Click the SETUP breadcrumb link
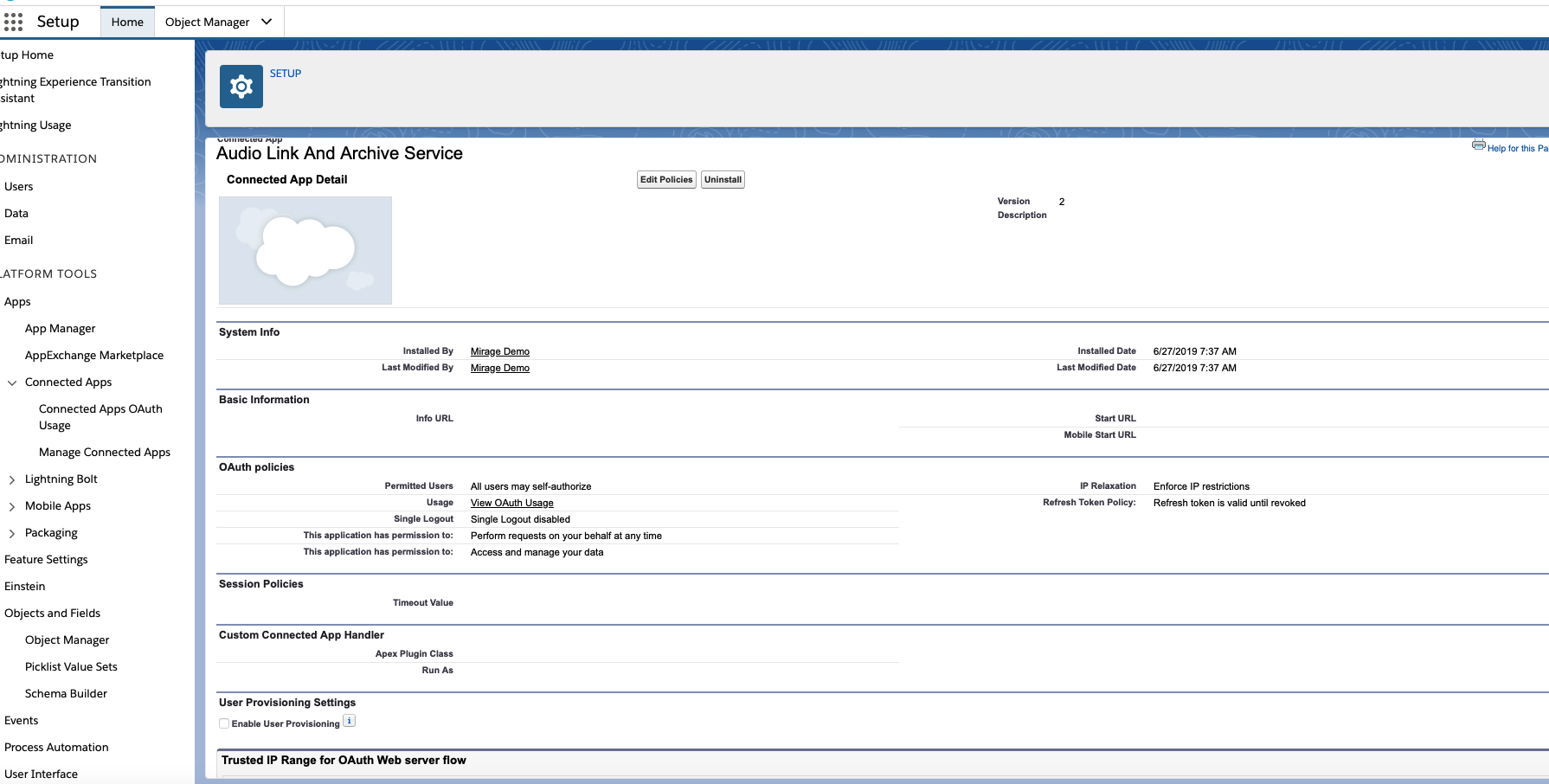This screenshot has height=784, width=1549. click(286, 74)
